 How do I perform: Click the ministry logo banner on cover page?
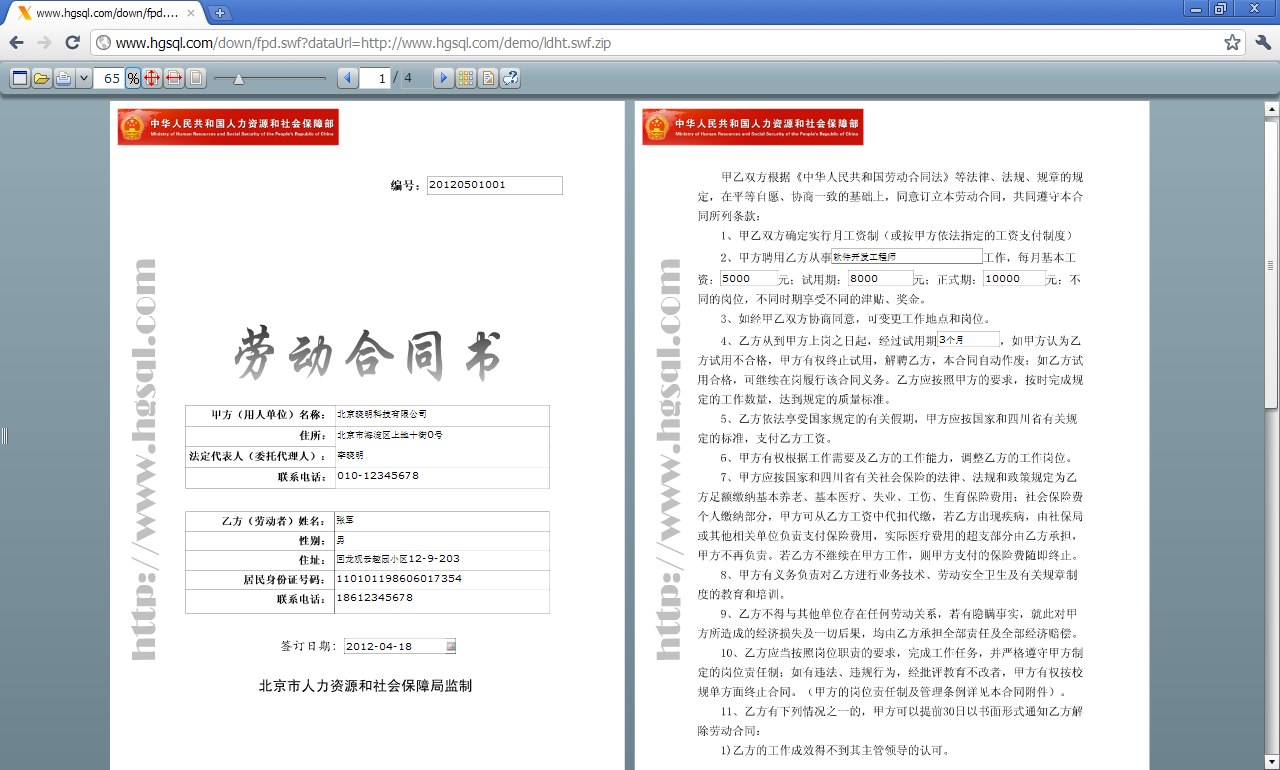coord(228,127)
